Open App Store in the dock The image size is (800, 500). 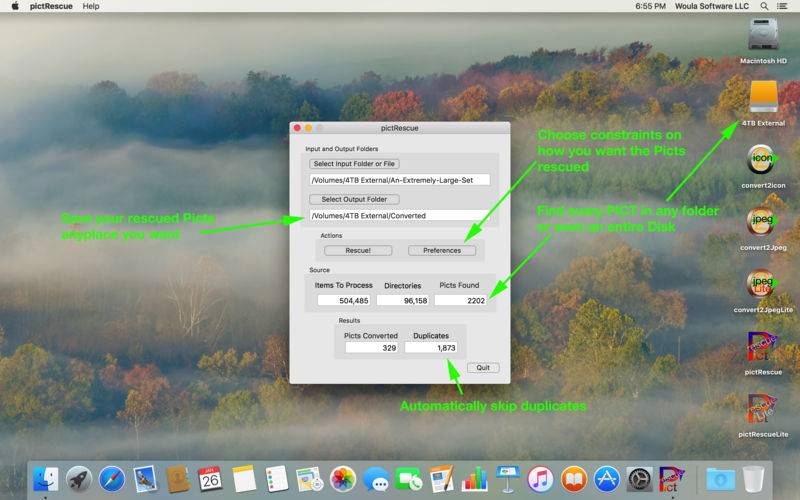607,480
